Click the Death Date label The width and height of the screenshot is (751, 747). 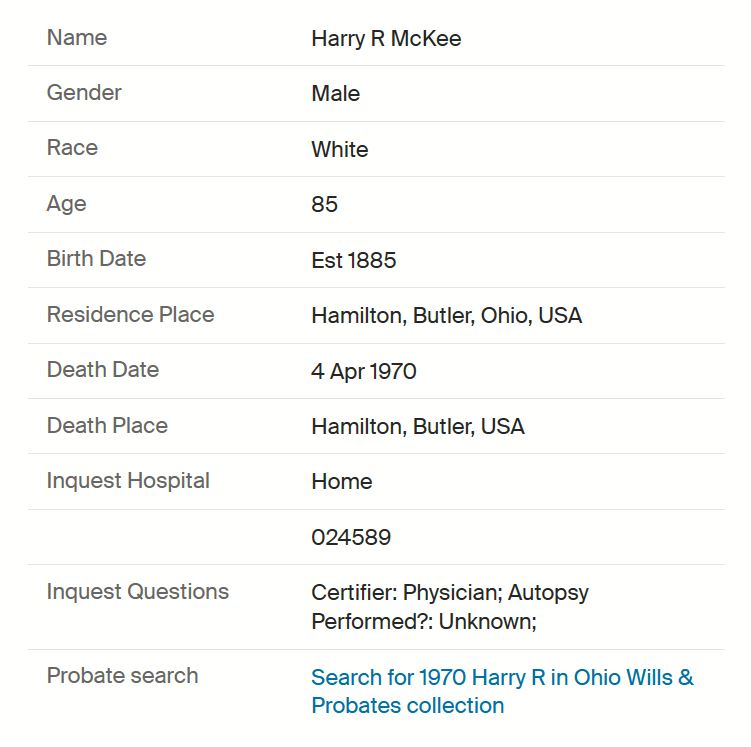tap(102, 370)
